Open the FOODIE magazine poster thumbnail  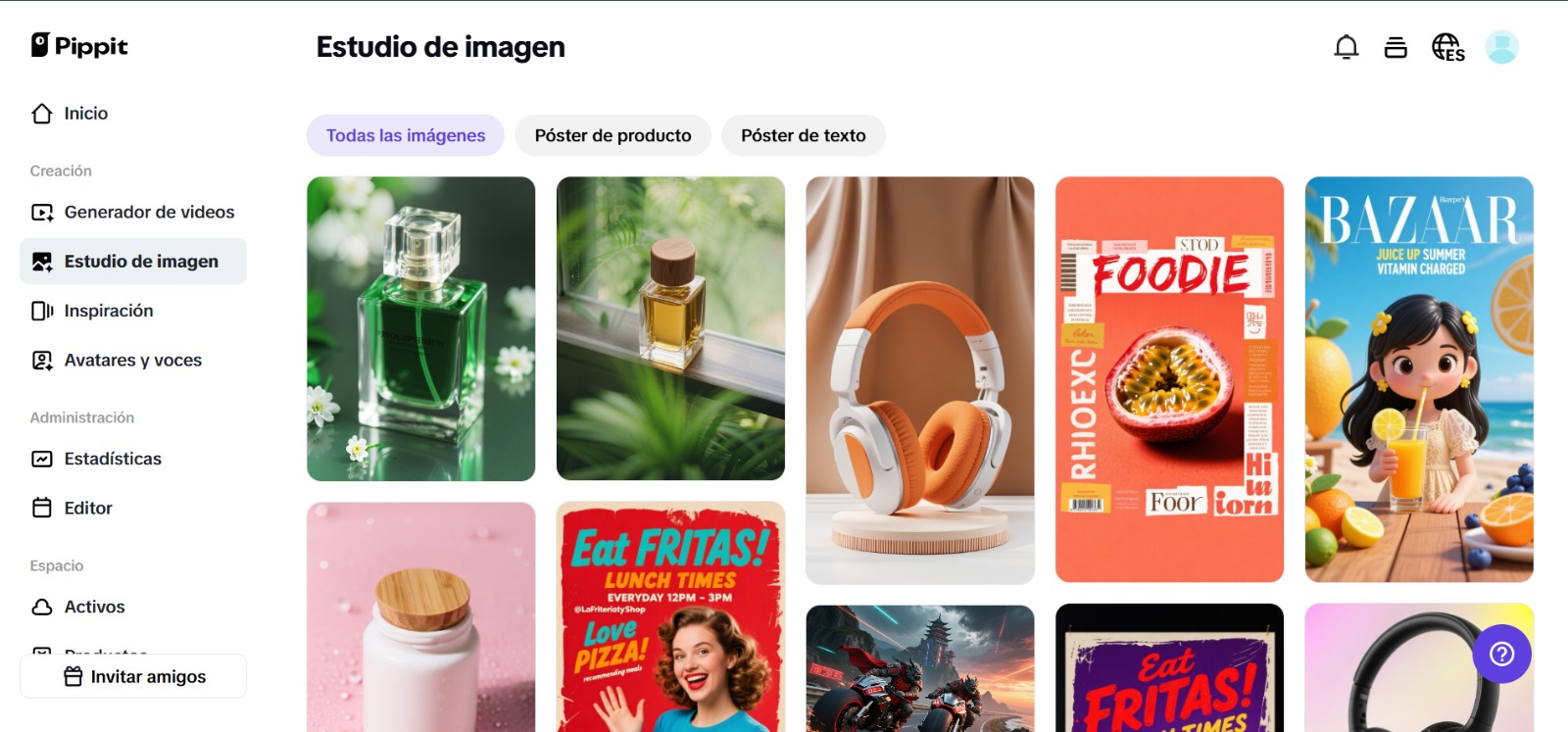pyautogui.click(x=1169, y=379)
